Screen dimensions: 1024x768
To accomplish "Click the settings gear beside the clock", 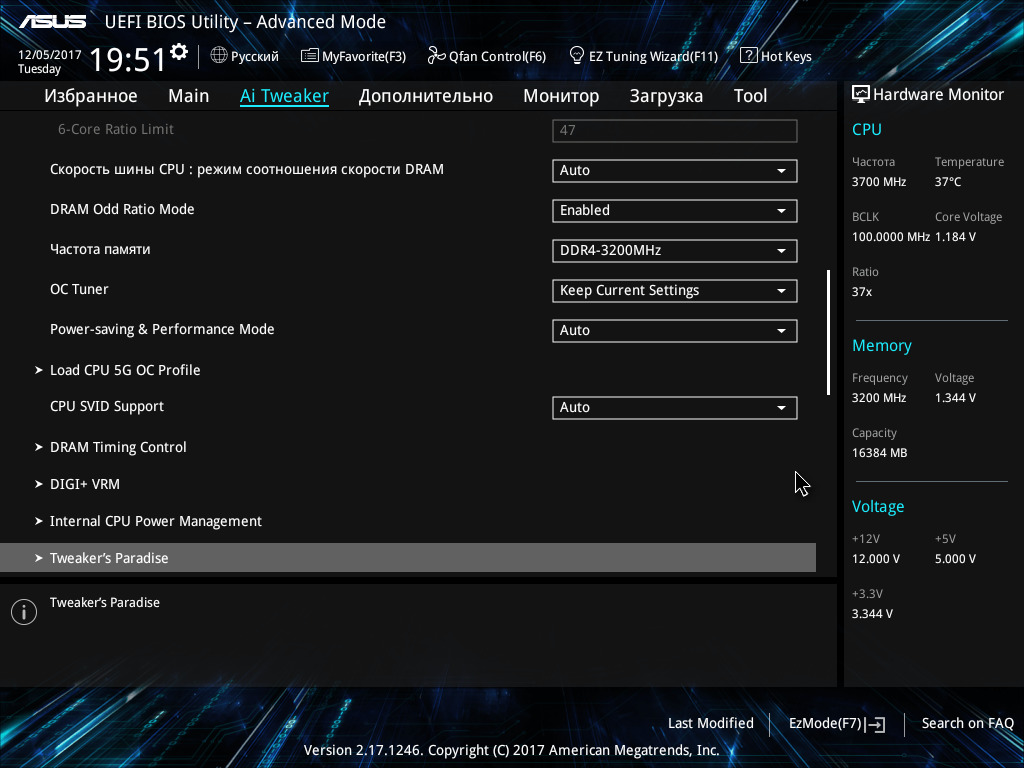I will coord(179,52).
